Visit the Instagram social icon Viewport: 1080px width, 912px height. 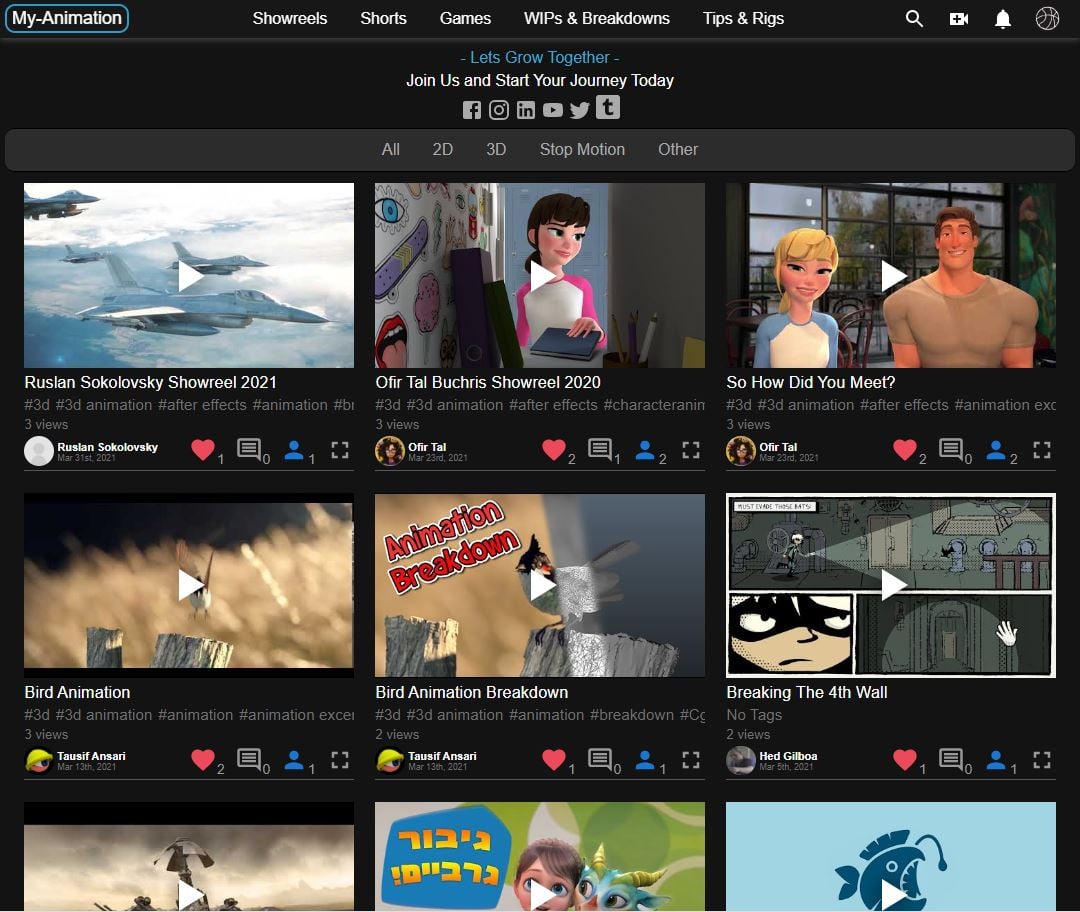tap(499, 110)
